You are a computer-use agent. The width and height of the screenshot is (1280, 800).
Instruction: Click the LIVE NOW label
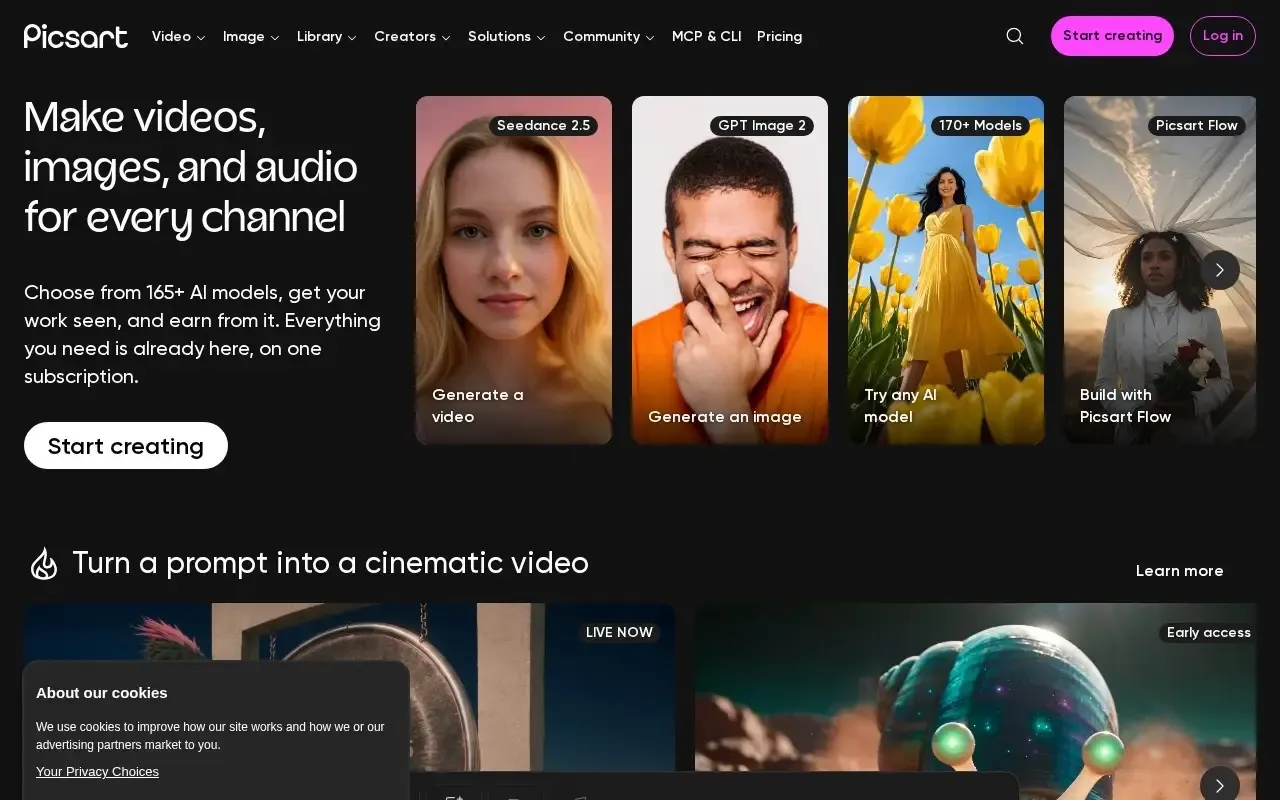(x=619, y=632)
